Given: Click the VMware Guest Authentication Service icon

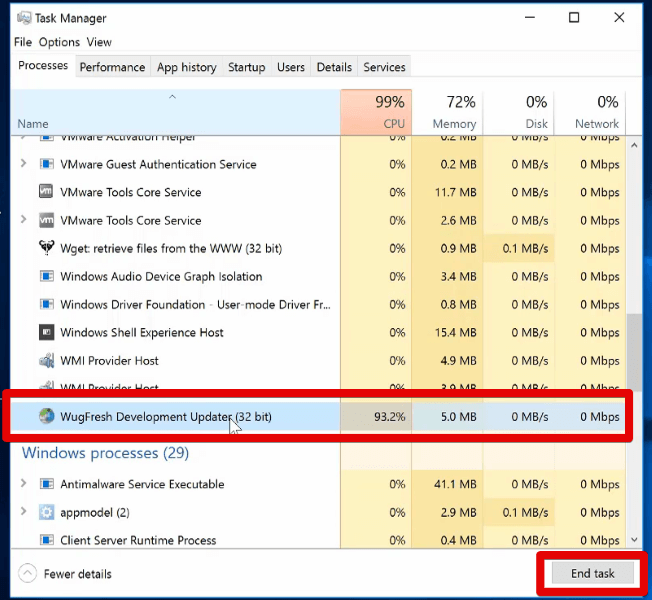Looking at the screenshot, I should [47, 164].
